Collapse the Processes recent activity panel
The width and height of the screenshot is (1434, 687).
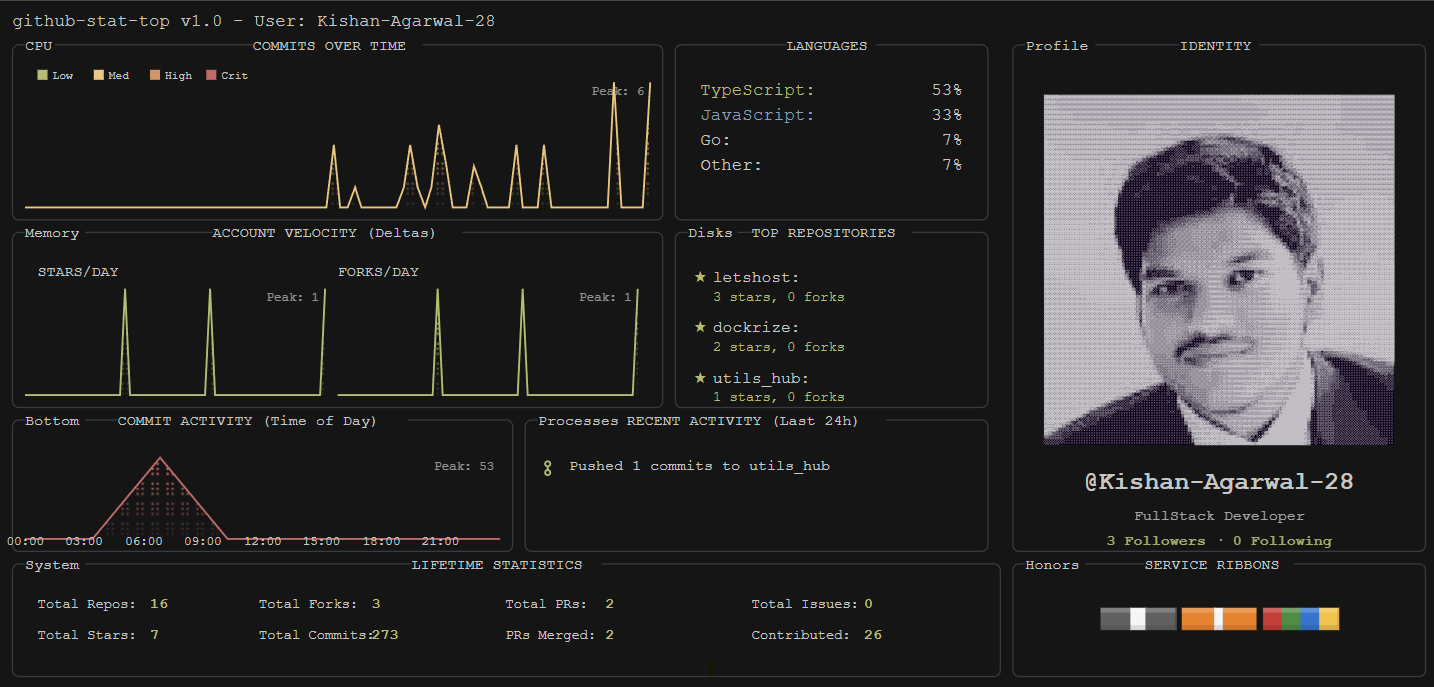[578, 420]
